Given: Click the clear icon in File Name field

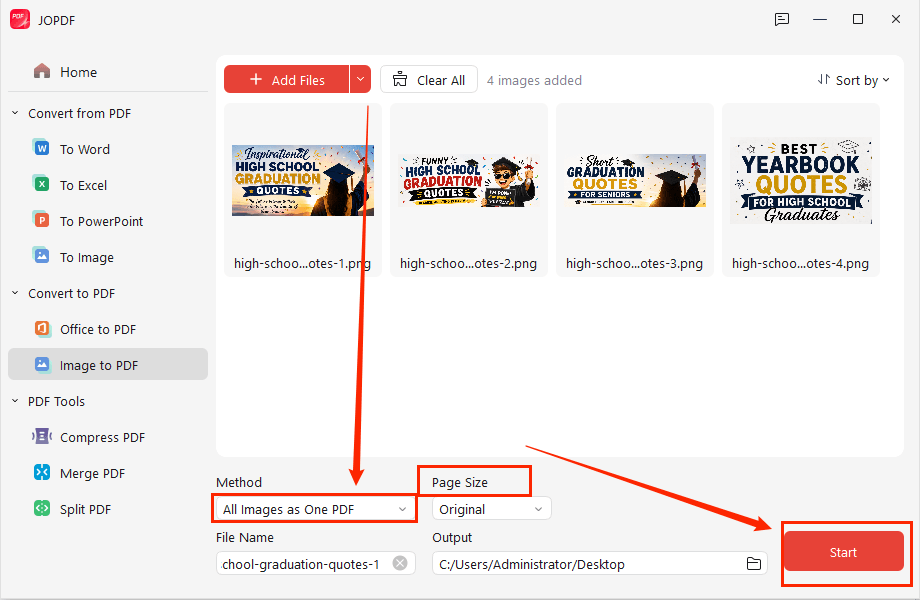Looking at the screenshot, I should (400, 563).
